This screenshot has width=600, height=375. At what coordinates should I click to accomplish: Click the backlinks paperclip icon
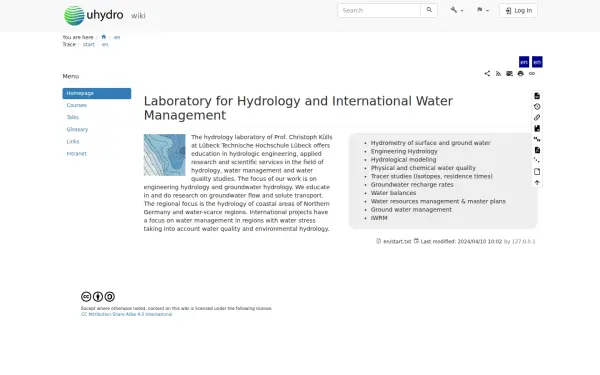(537, 117)
